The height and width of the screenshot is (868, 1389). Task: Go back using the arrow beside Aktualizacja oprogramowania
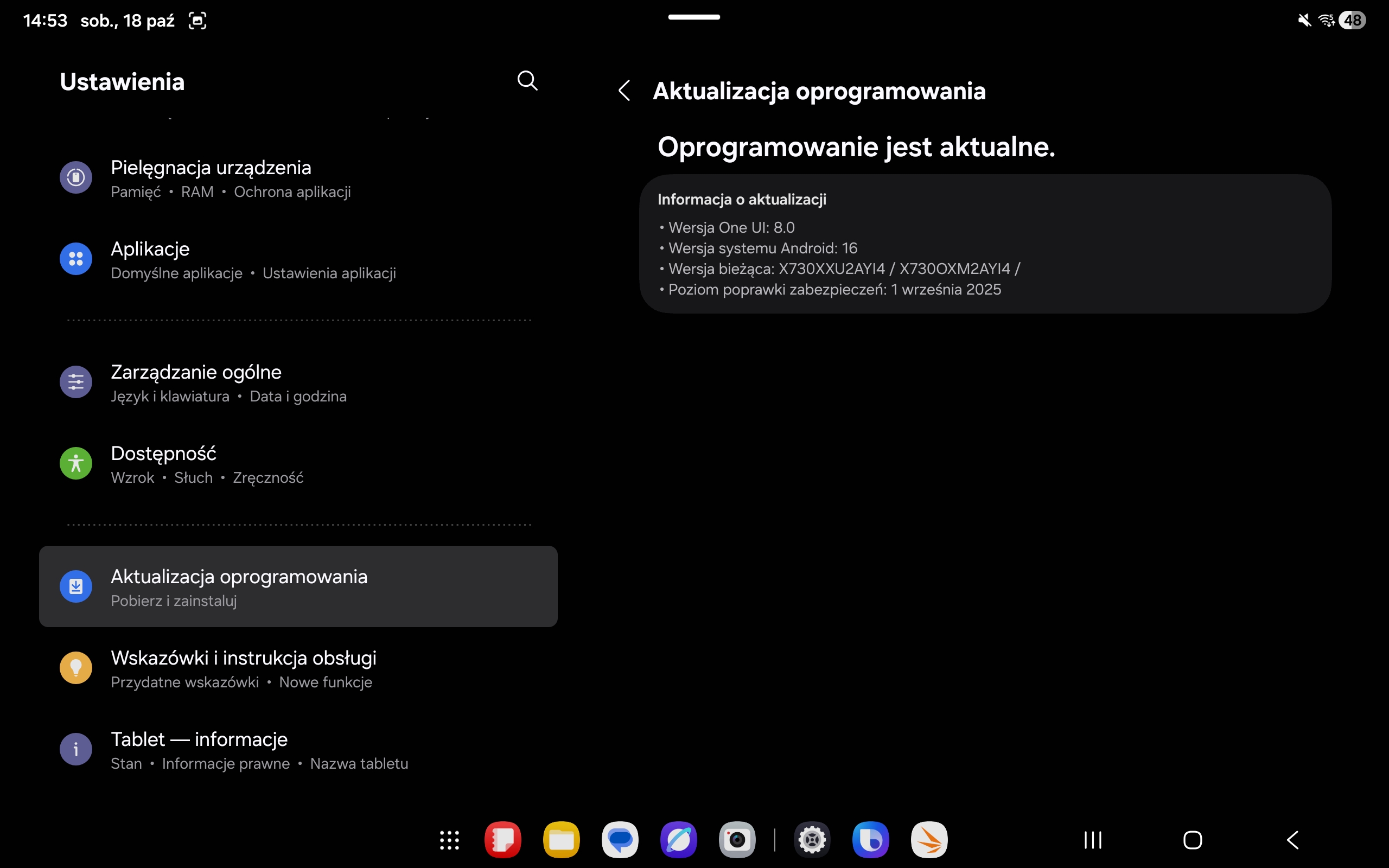click(x=625, y=91)
